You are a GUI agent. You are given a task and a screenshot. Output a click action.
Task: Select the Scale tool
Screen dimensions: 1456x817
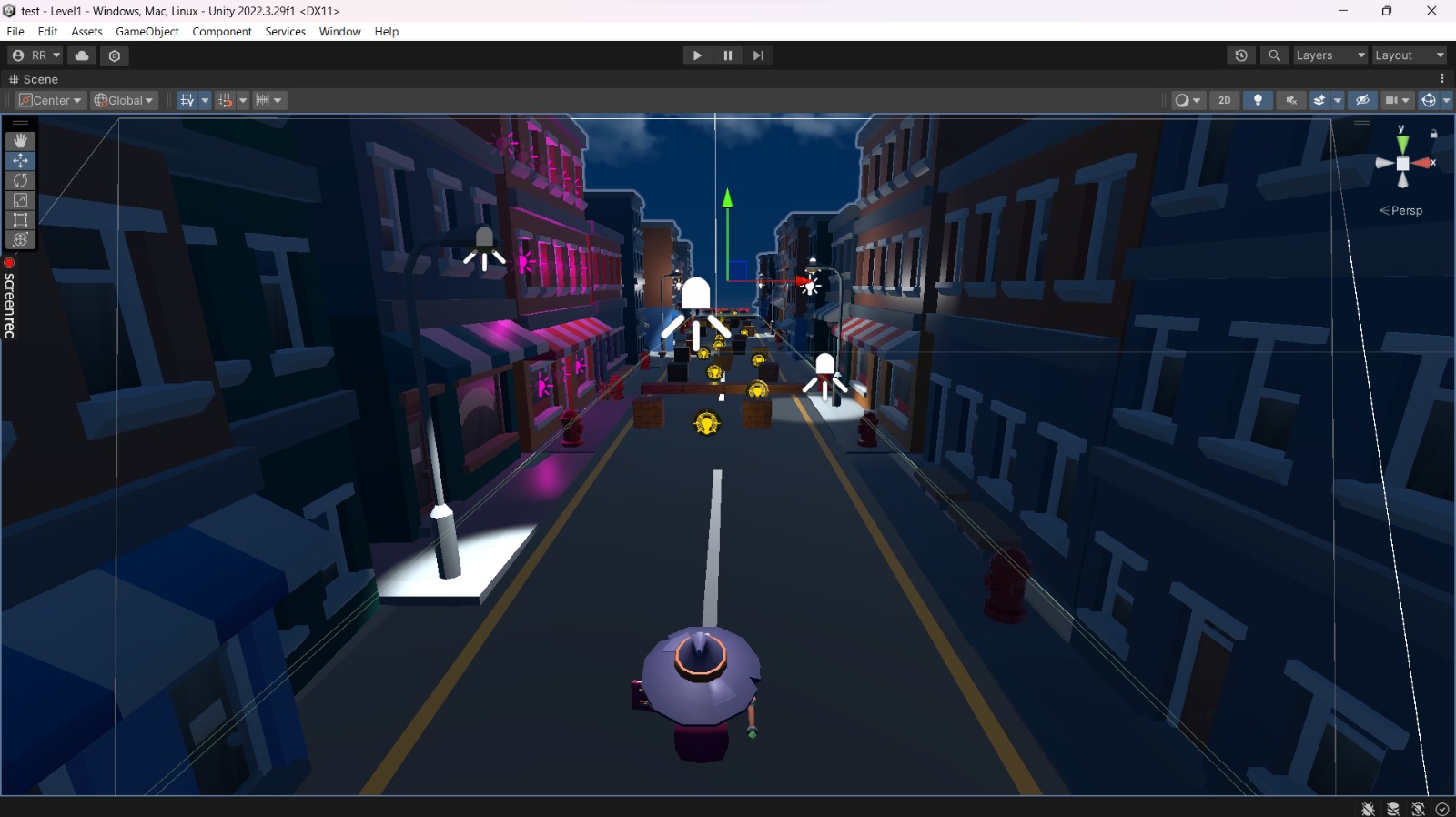pos(20,200)
